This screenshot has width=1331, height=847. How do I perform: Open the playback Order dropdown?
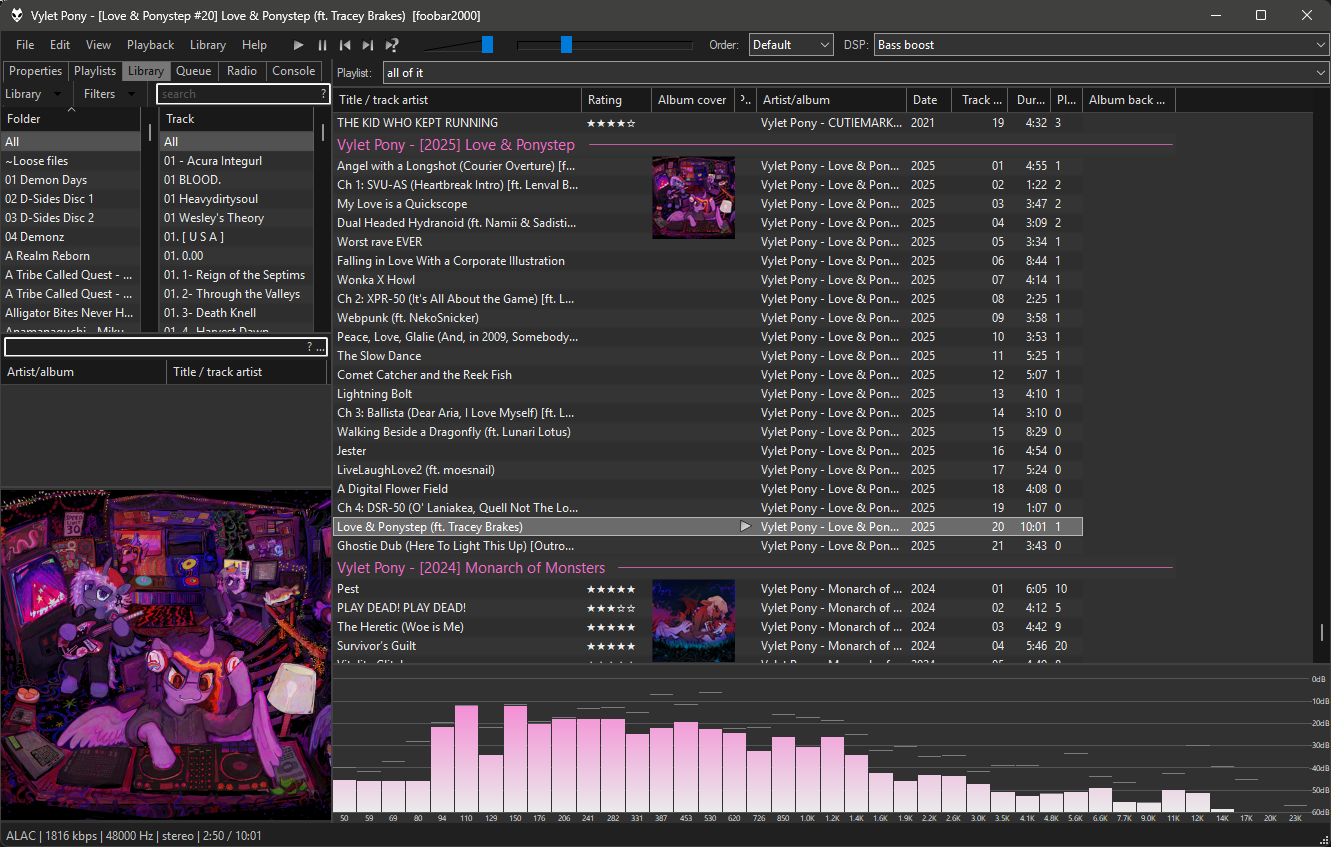pos(790,45)
